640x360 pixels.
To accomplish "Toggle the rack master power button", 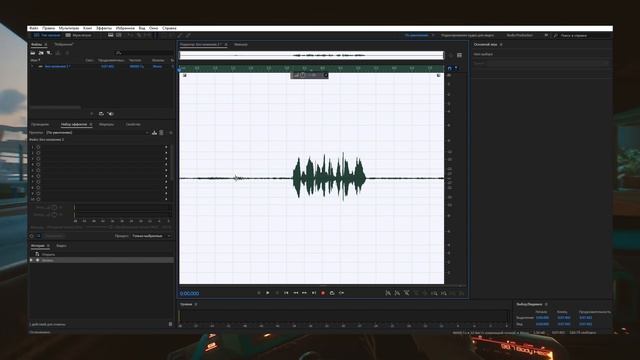I will coord(32,236).
